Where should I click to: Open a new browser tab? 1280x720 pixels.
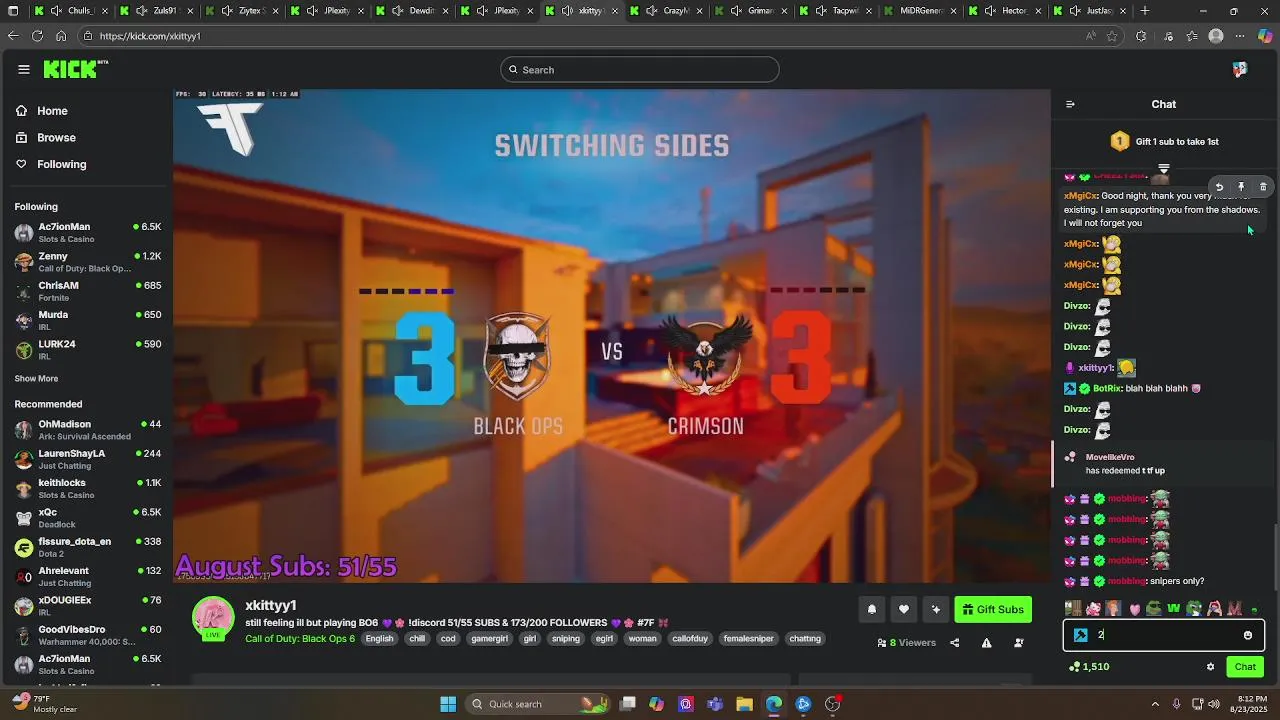pyautogui.click(x=1145, y=11)
